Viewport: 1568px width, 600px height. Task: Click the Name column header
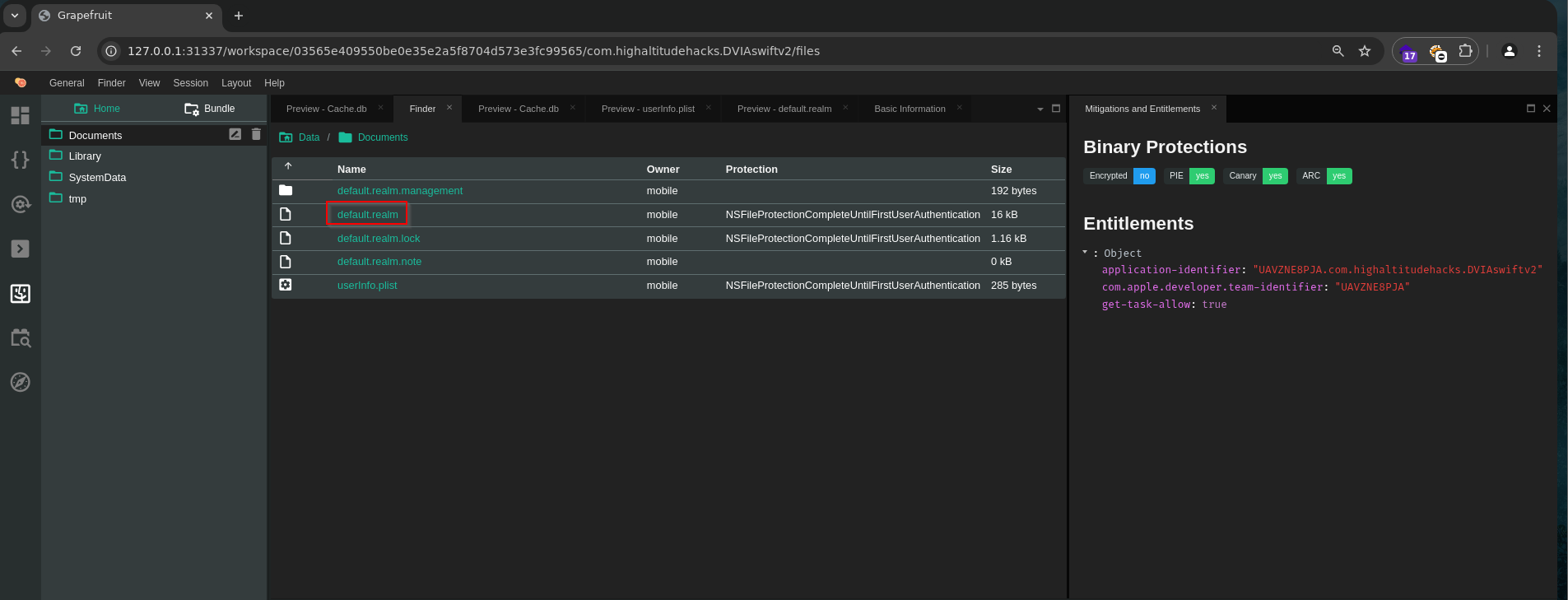tap(351, 170)
